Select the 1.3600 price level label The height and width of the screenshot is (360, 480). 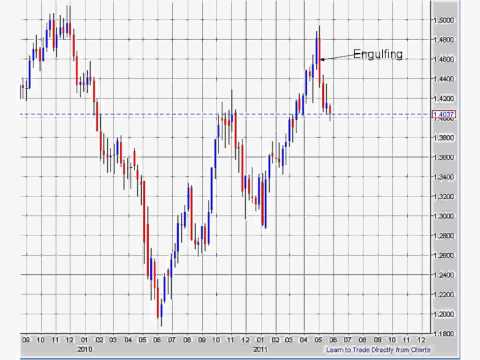[444, 157]
